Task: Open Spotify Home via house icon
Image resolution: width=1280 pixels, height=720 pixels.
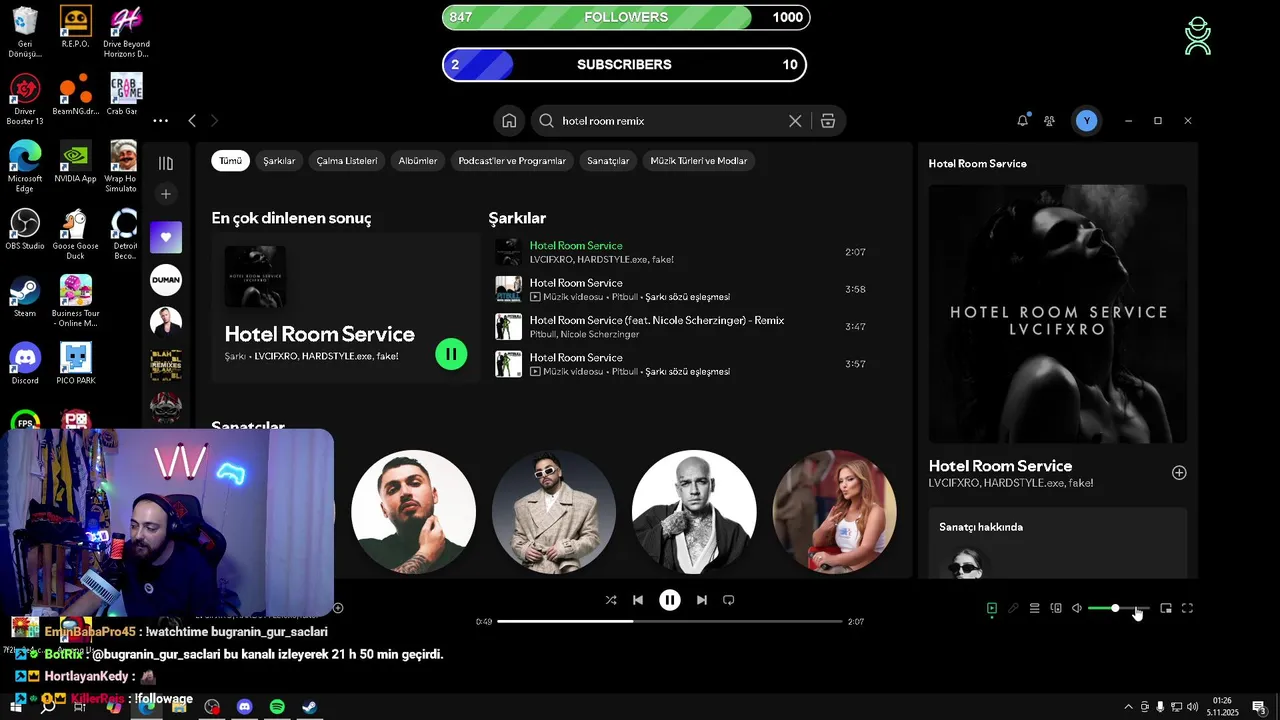Action: pos(509,121)
